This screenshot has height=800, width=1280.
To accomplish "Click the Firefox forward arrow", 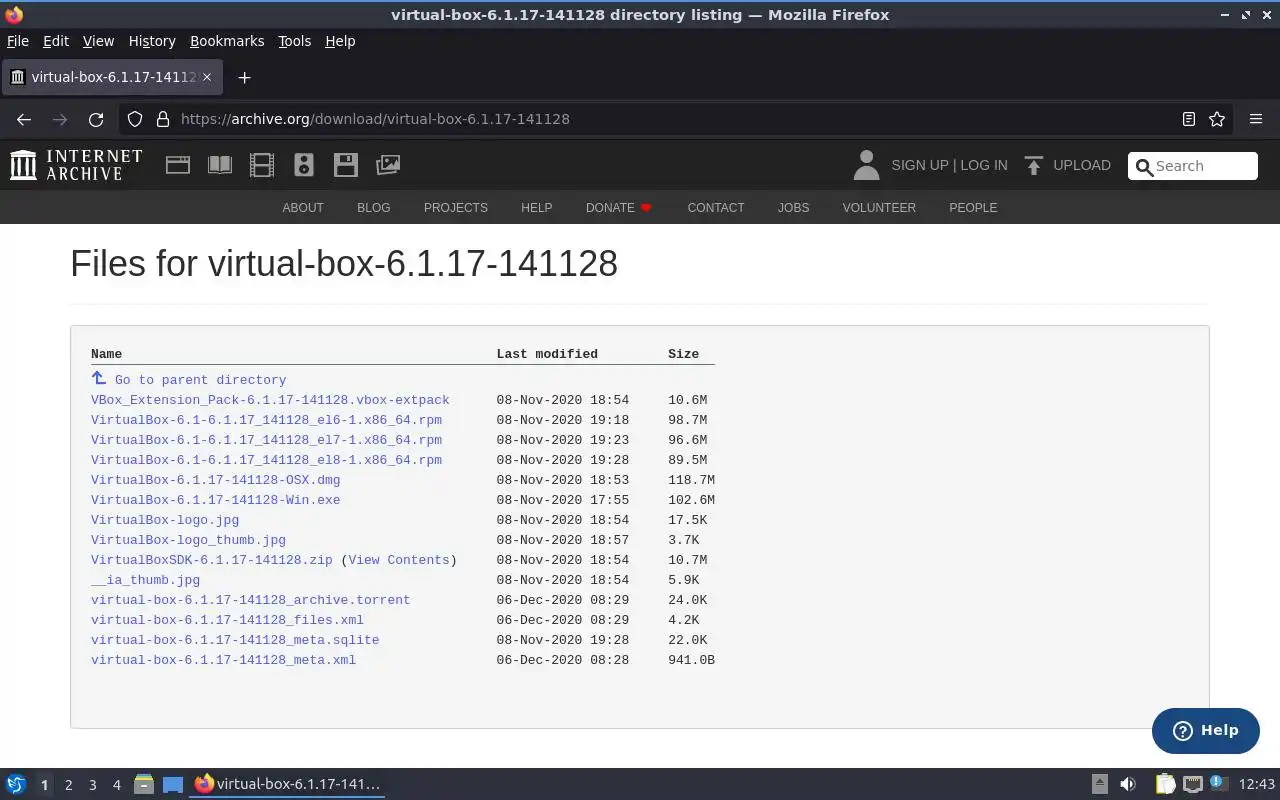I will point(60,119).
